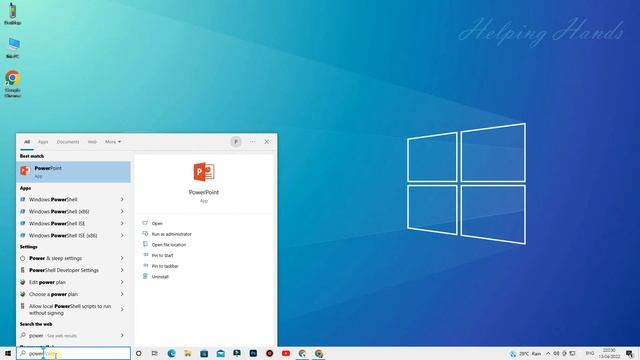This screenshot has width=640, height=360.
Task: Expand arrow beside Windows PowerShell ISE
Action: point(122,223)
